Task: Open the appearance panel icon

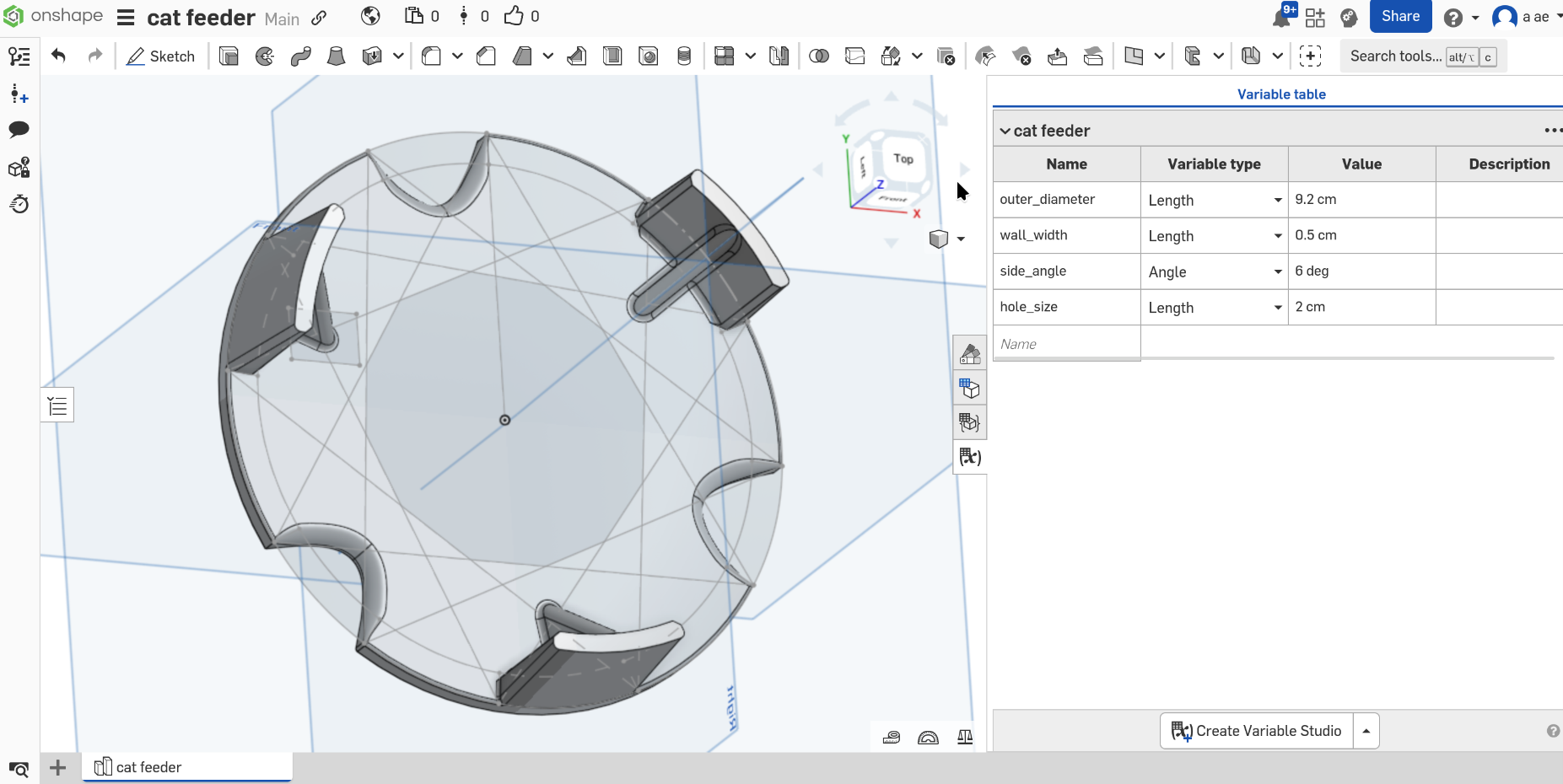Action: [x=970, y=354]
